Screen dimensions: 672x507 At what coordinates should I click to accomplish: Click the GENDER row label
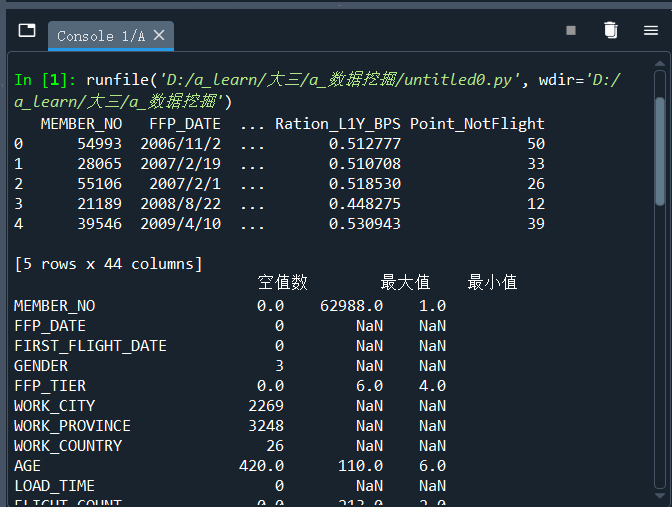click(x=41, y=366)
